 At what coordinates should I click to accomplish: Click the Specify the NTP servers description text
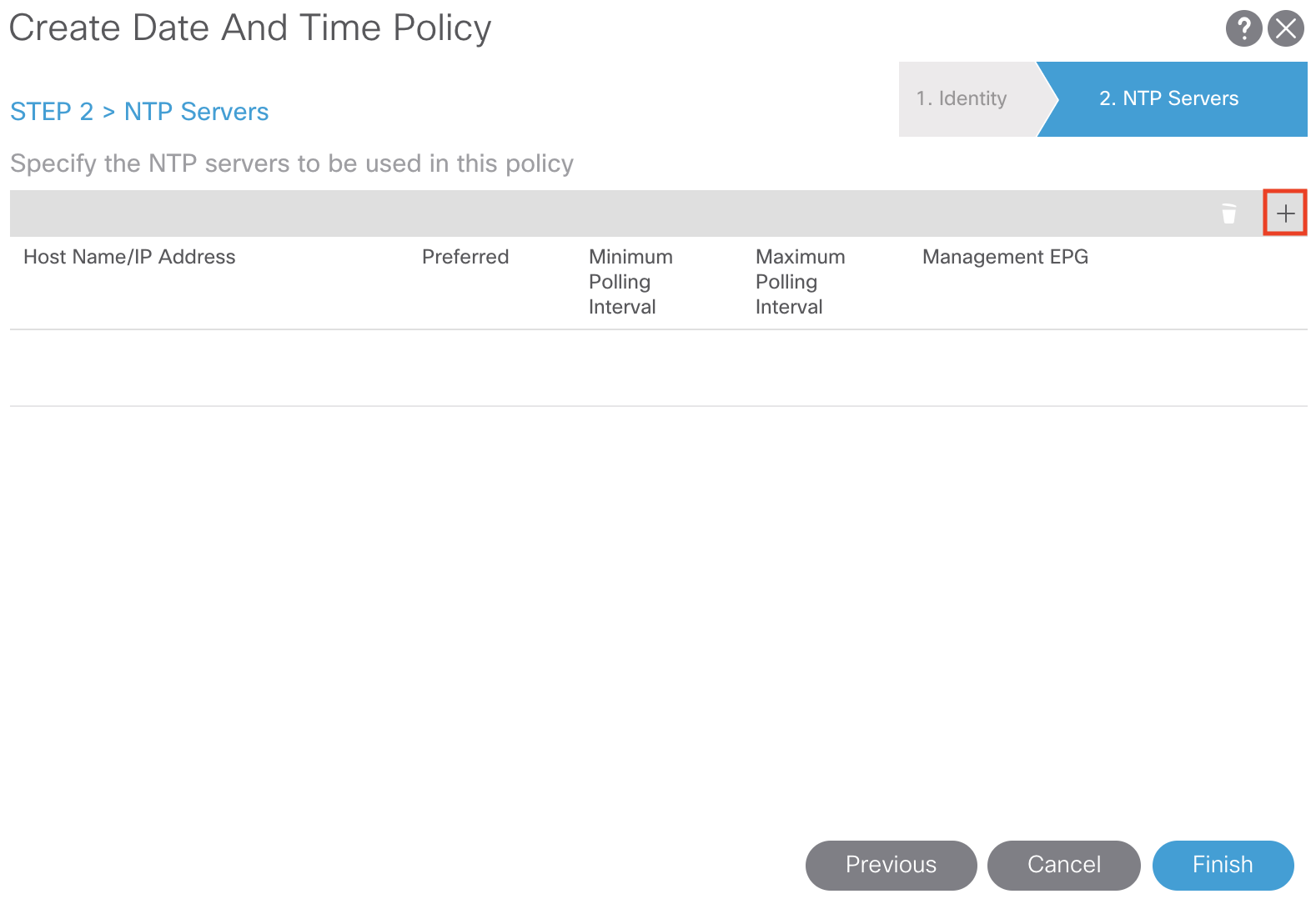pos(292,163)
